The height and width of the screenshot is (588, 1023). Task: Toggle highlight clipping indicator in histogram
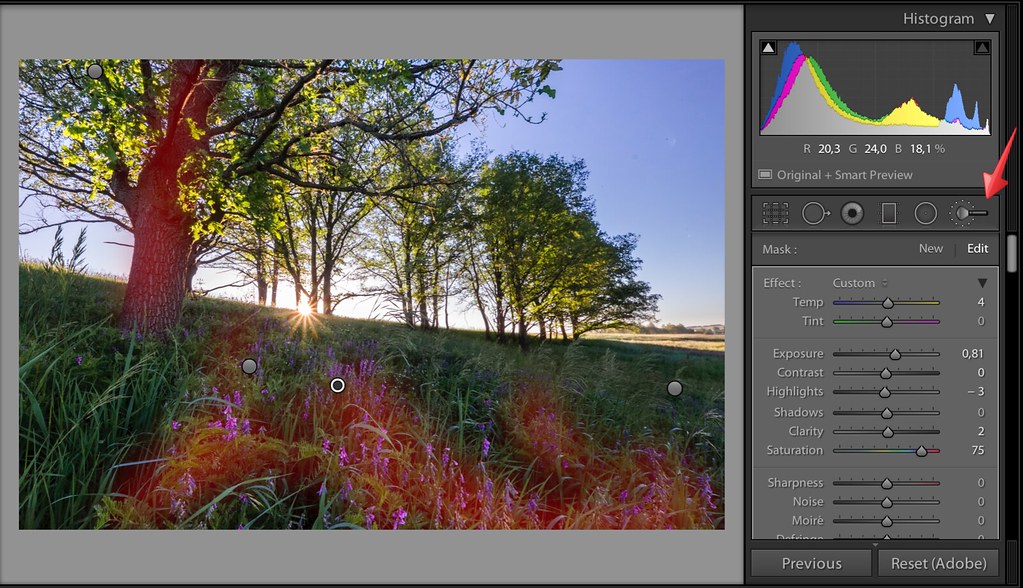point(982,48)
